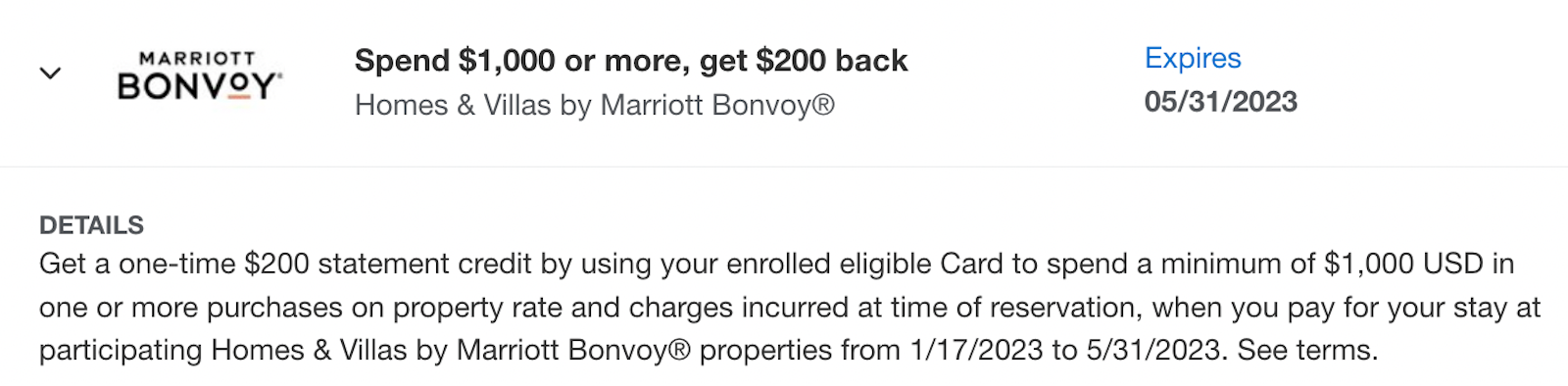This screenshot has height=386, width=1568.
Task: Open 'See terms.' at end of details
Action: click(1307, 350)
